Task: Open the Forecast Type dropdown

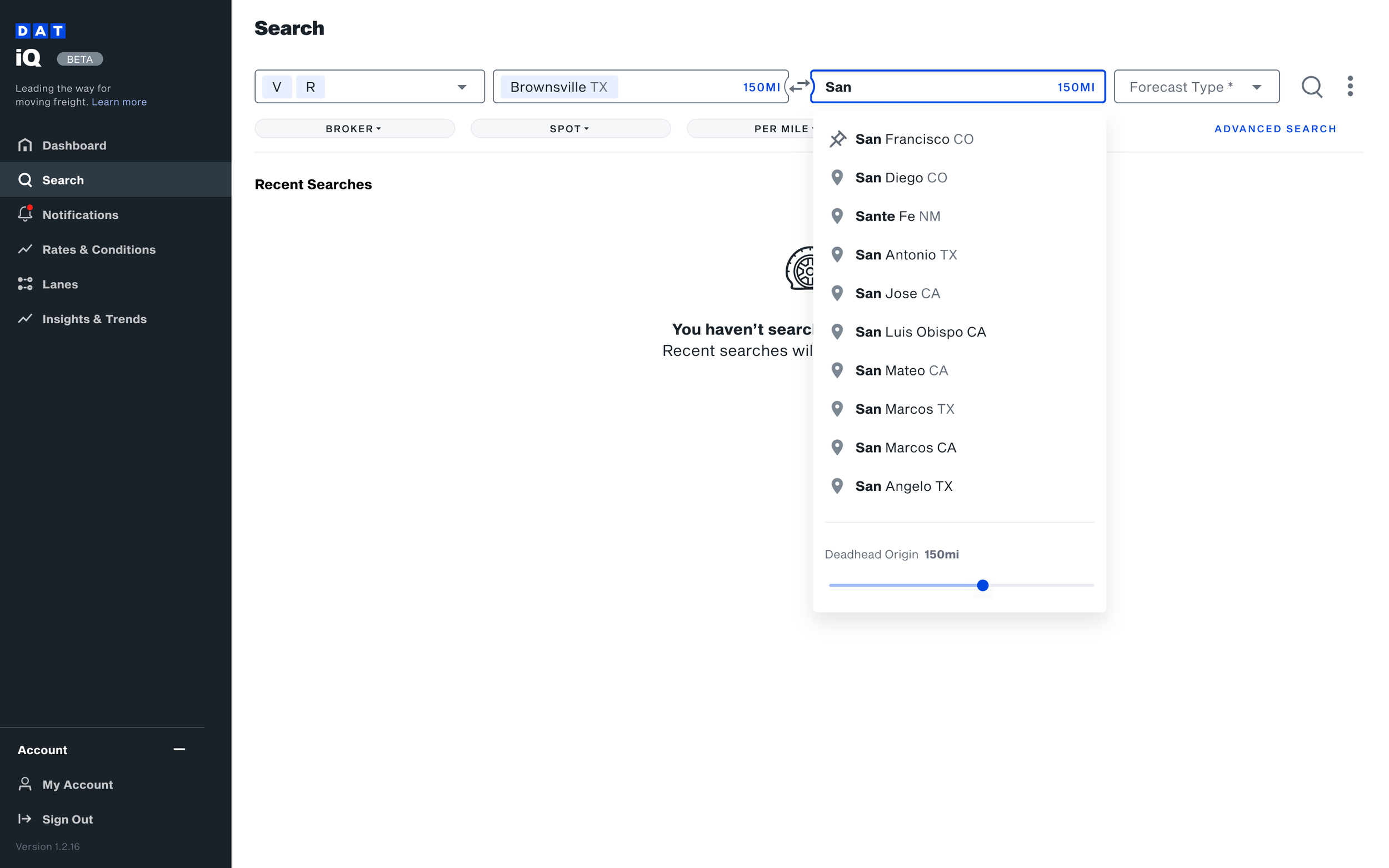Action: coord(1196,87)
